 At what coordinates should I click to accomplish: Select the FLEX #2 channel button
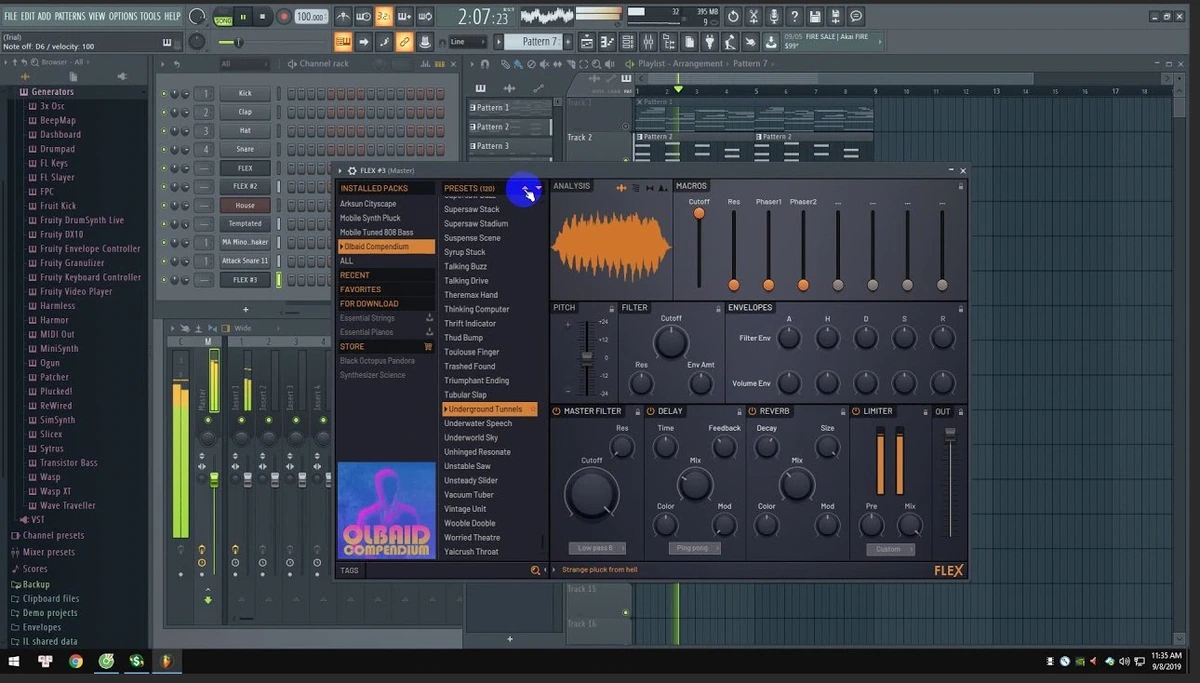[245, 186]
